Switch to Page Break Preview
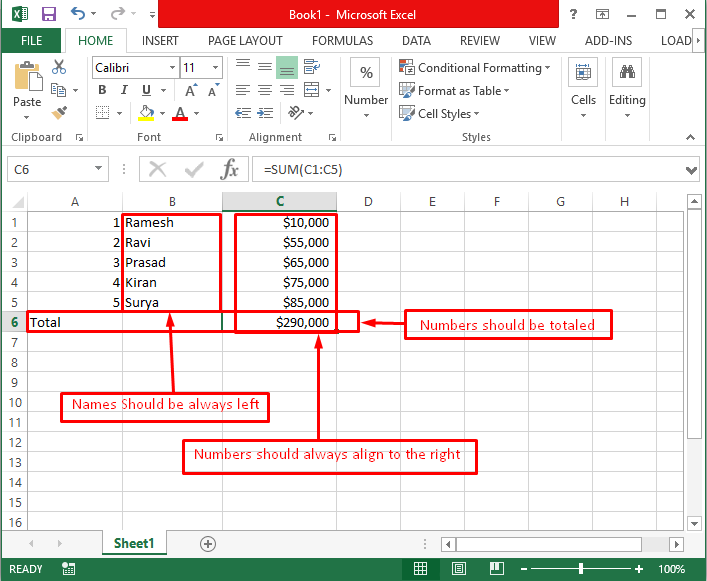Image resolution: width=707 pixels, height=581 pixels. click(x=496, y=569)
